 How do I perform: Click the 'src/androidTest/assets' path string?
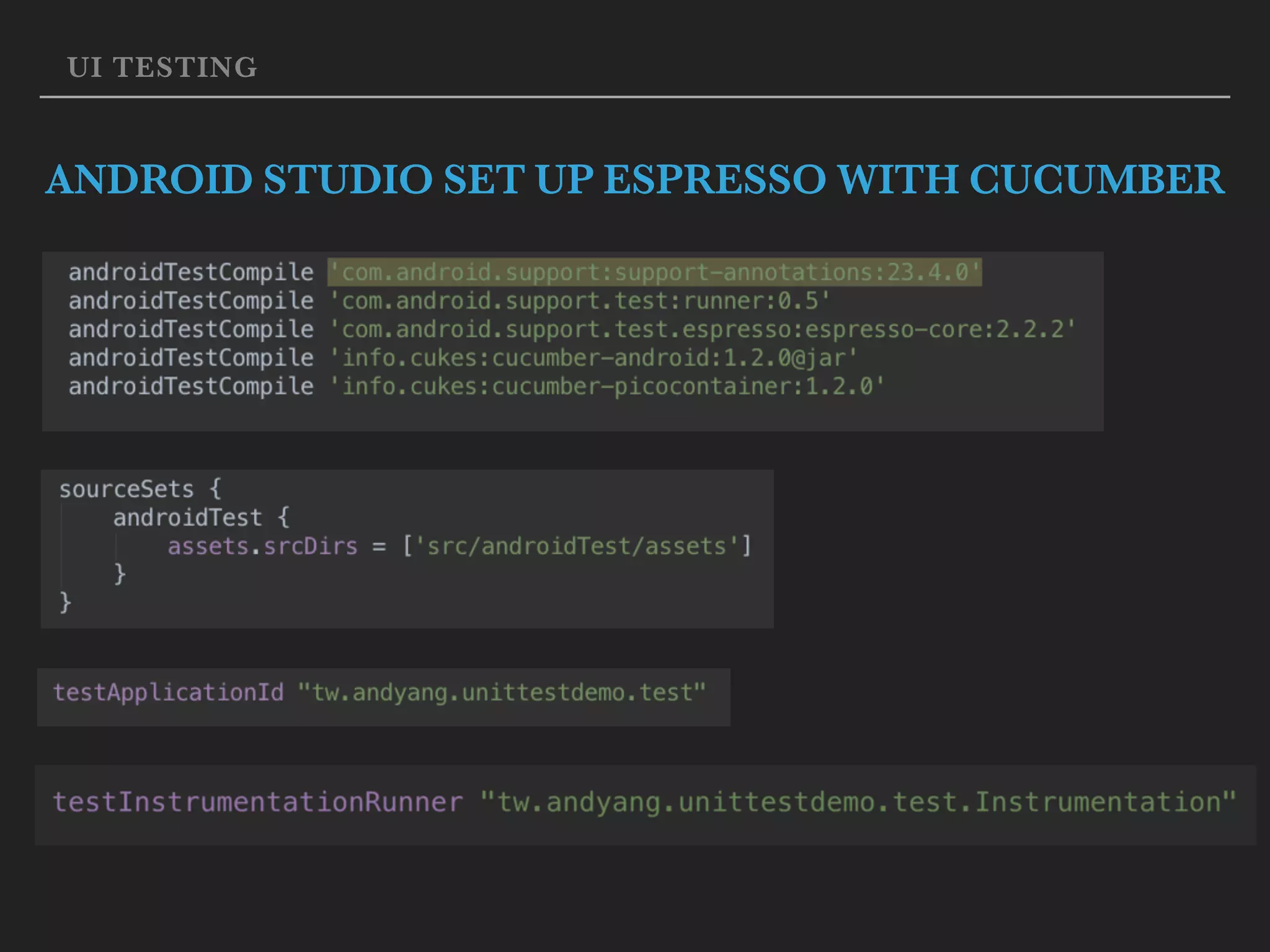click(577, 546)
